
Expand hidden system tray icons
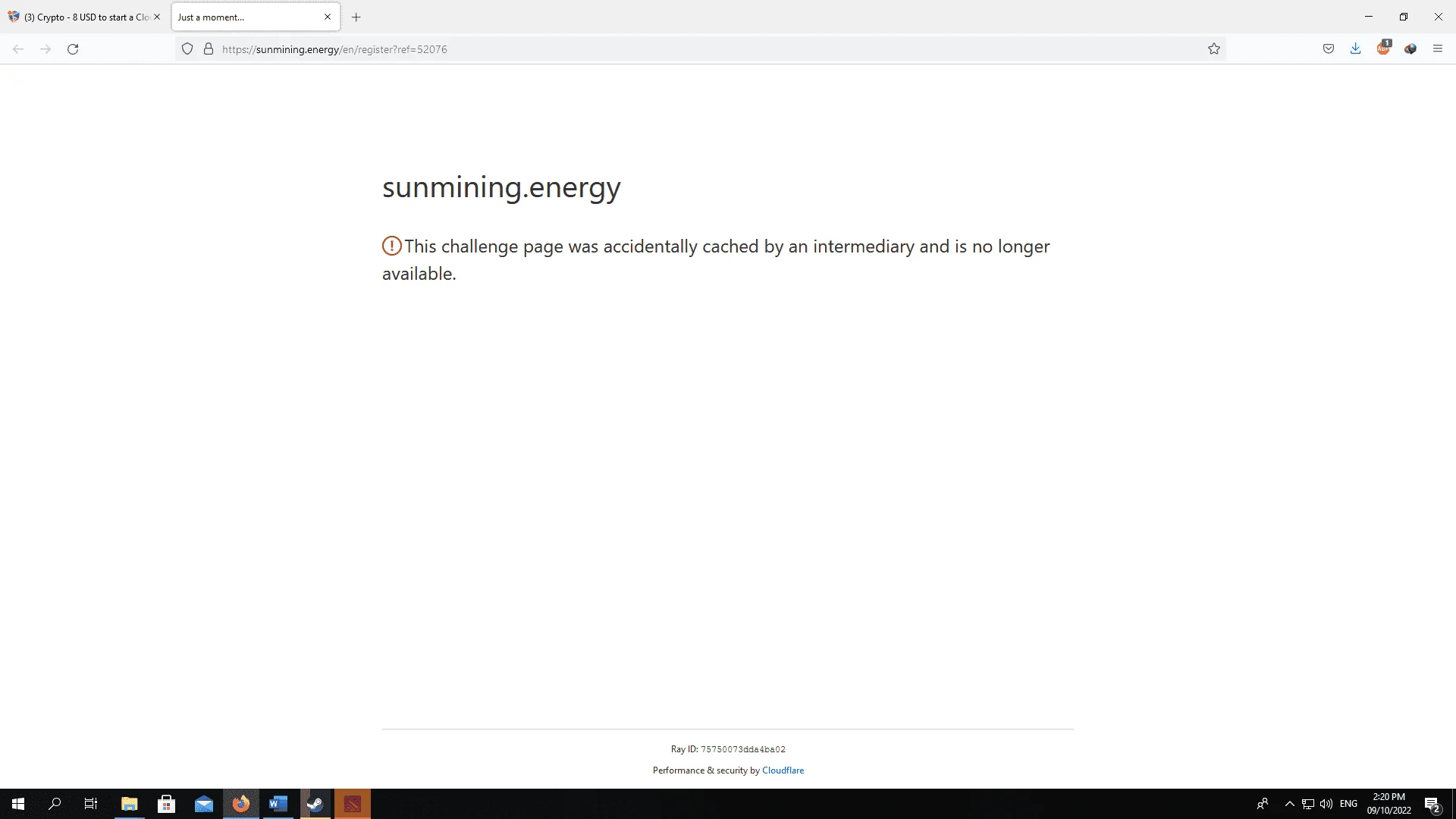pos(1289,804)
